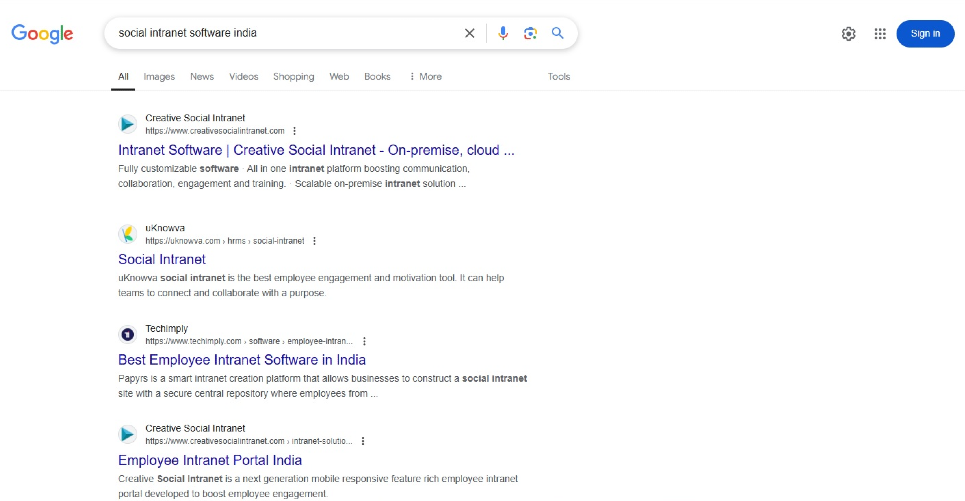The height and width of the screenshot is (501, 965).
Task: Switch to Books tab
Action: coord(377,77)
